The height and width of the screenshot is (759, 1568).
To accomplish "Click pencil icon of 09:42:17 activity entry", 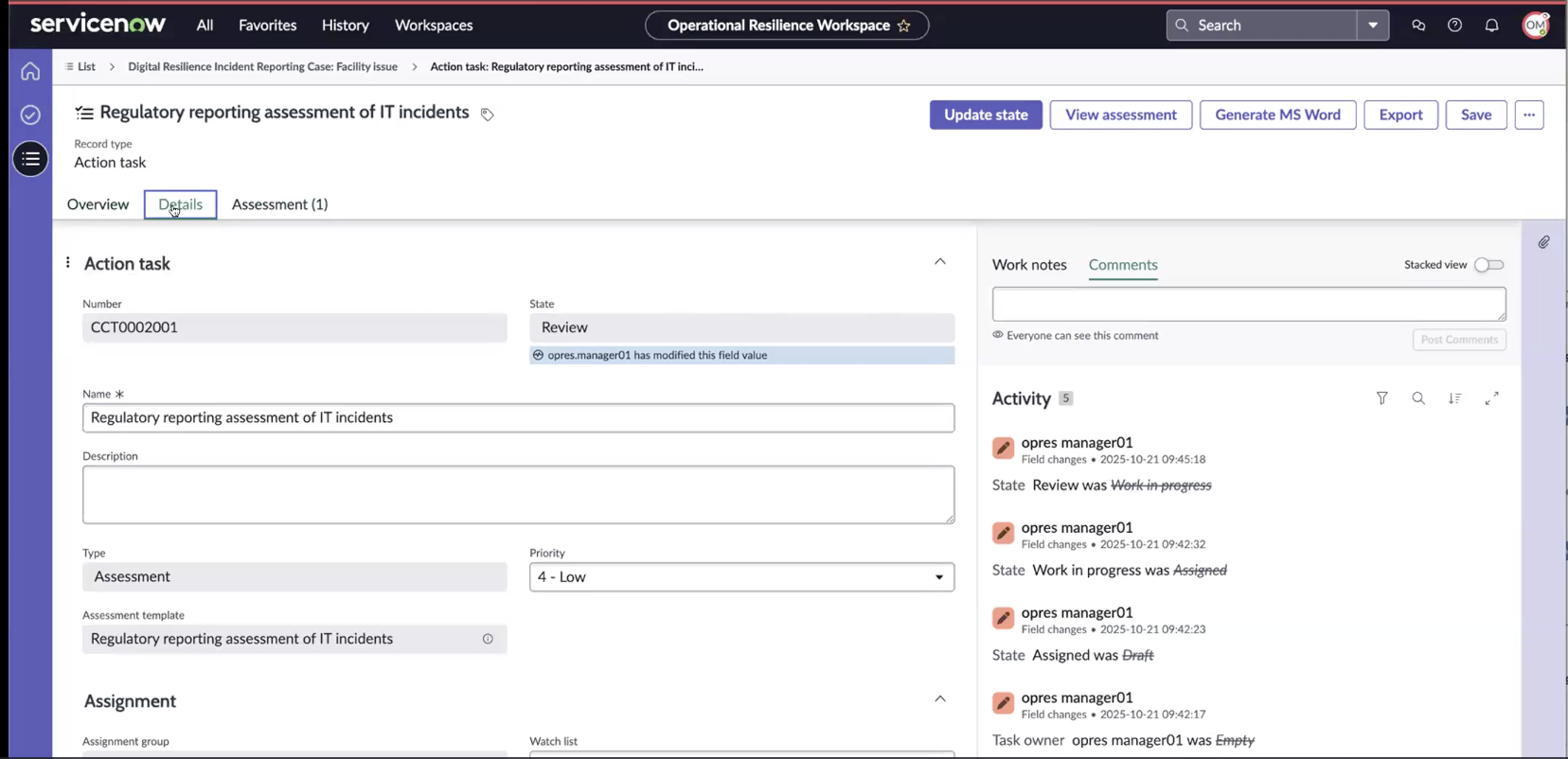I will tap(1004, 703).
